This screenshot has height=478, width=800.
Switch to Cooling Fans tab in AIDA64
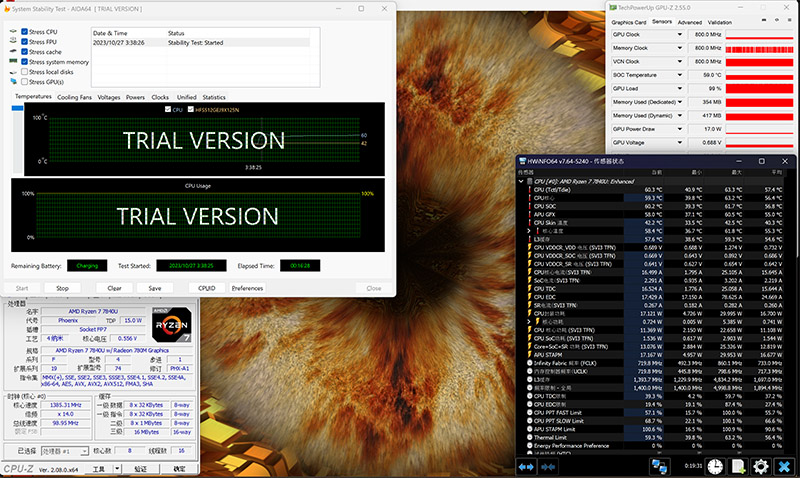coord(74,97)
